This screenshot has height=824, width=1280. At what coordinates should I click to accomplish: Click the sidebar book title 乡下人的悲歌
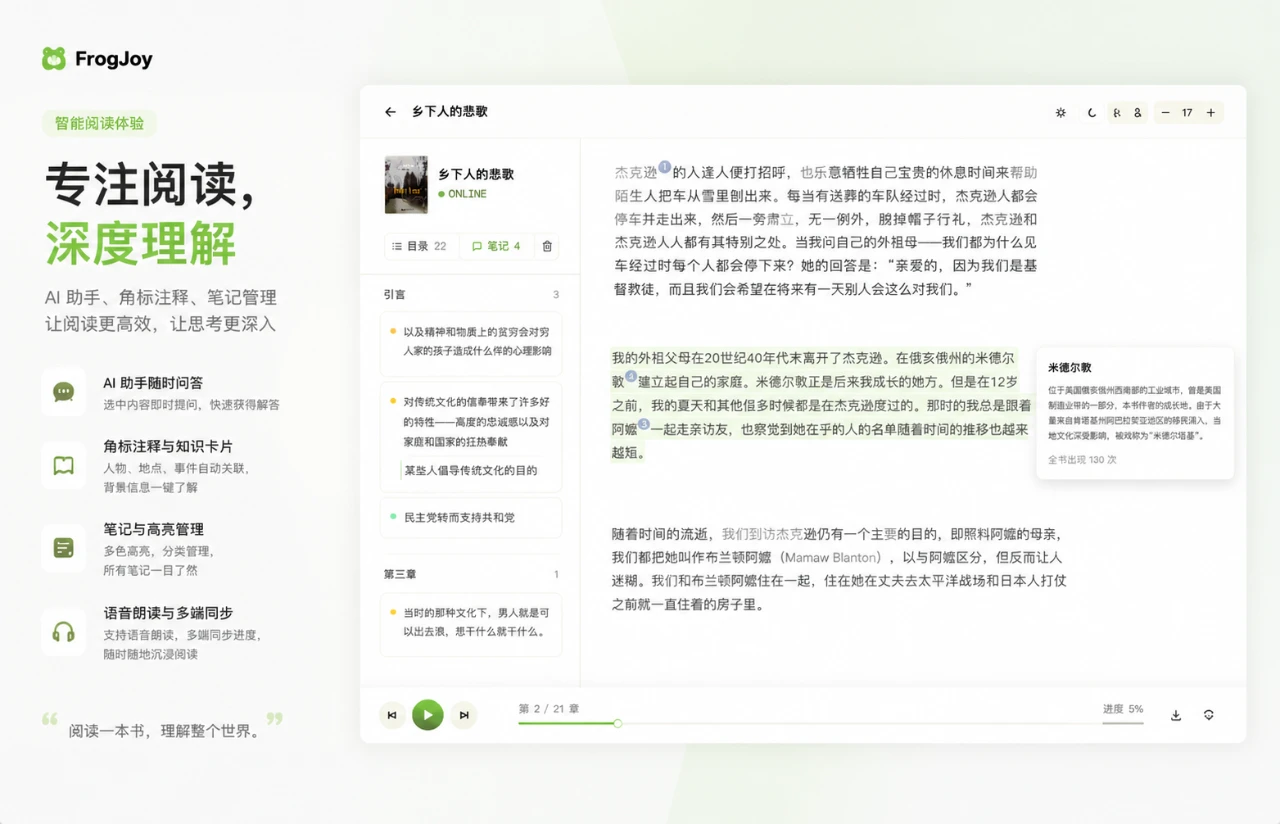[x=476, y=174]
